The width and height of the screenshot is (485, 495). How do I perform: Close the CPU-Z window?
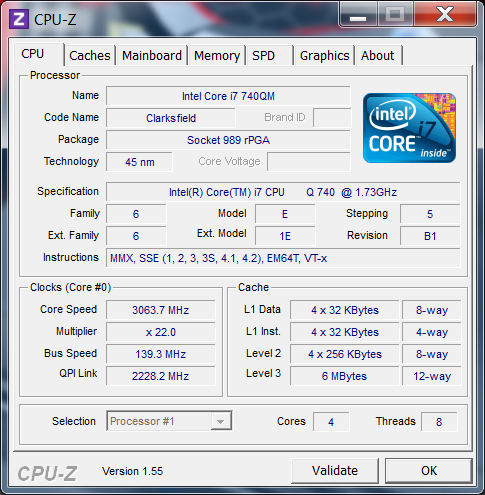(x=445, y=15)
